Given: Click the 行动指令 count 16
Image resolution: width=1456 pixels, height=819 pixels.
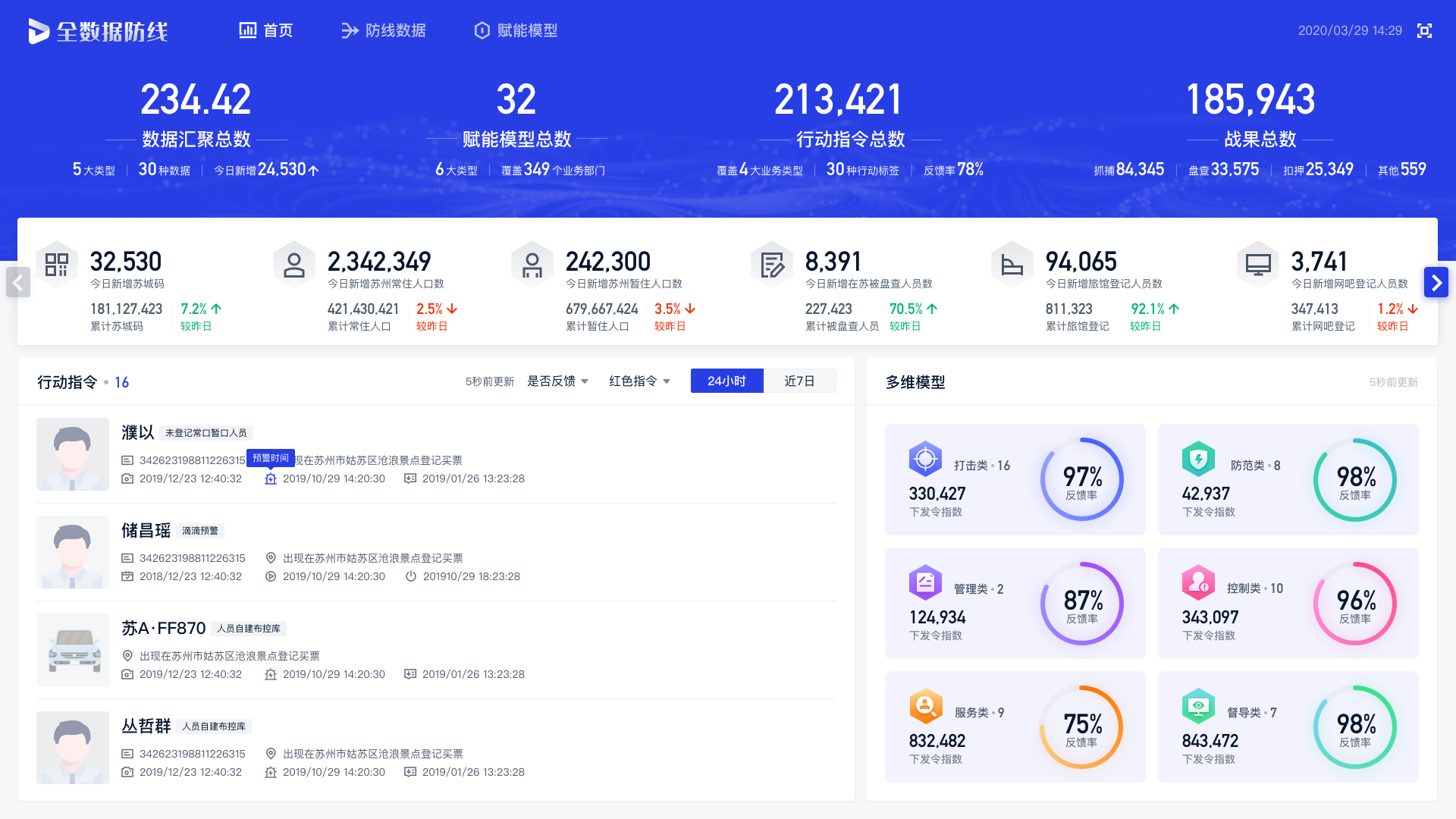Looking at the screenshot, I should click(x=122, y=382).
